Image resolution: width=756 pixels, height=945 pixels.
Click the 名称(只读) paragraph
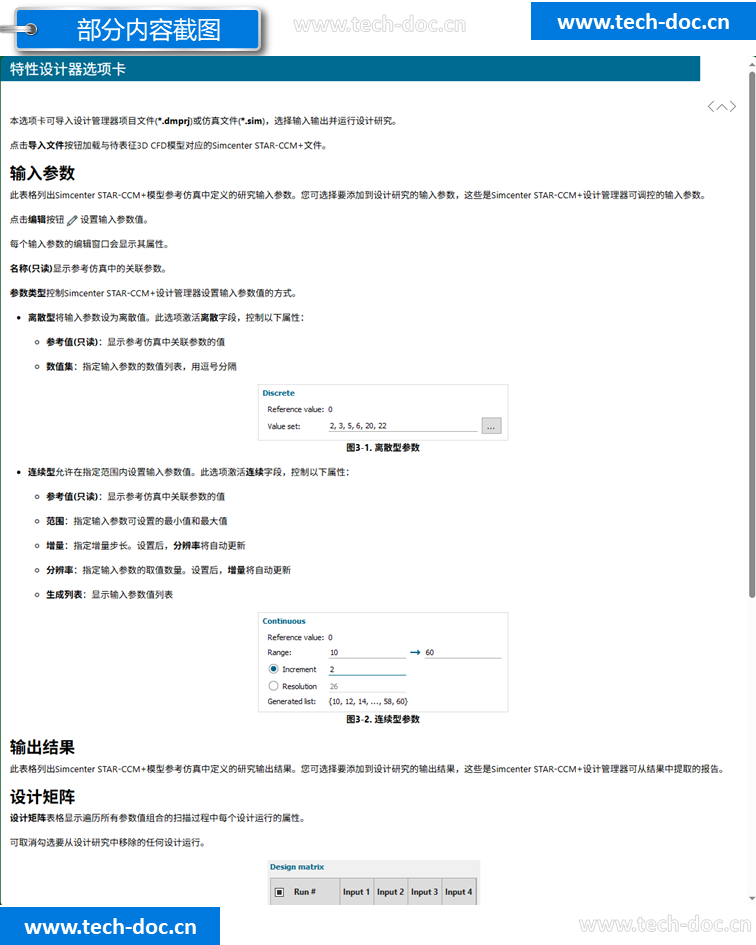88,269
